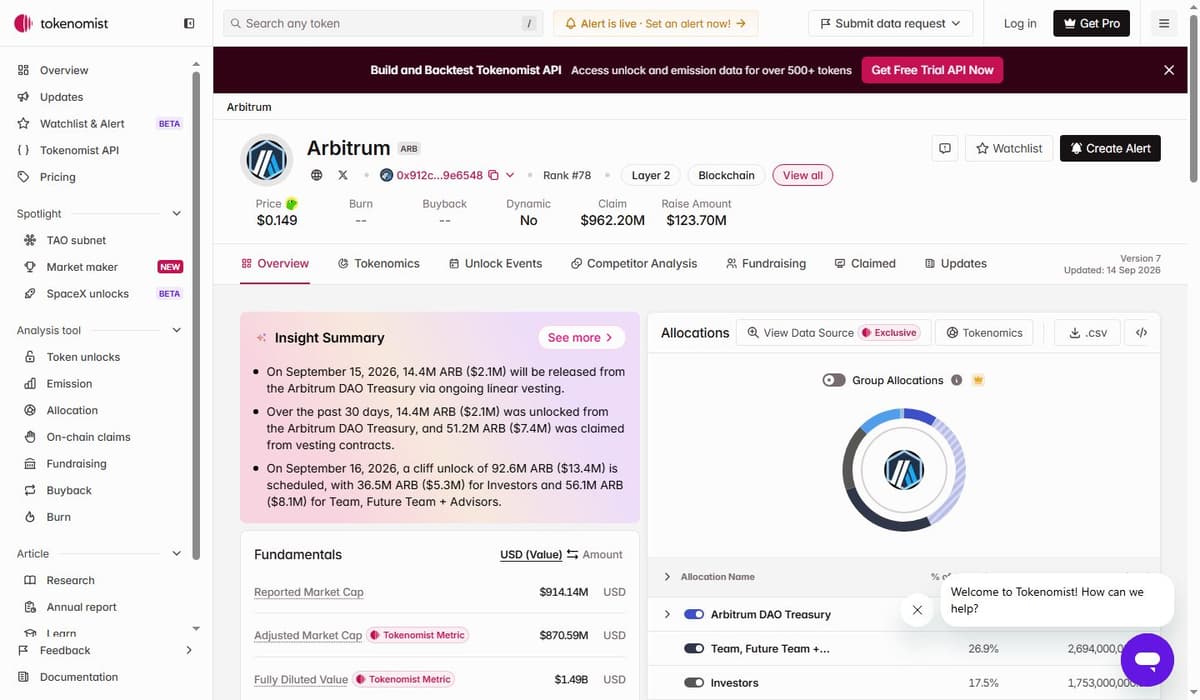This screenshot has height=700, width=1200.
Task: Open Documentation link
Action: (79, 677)
